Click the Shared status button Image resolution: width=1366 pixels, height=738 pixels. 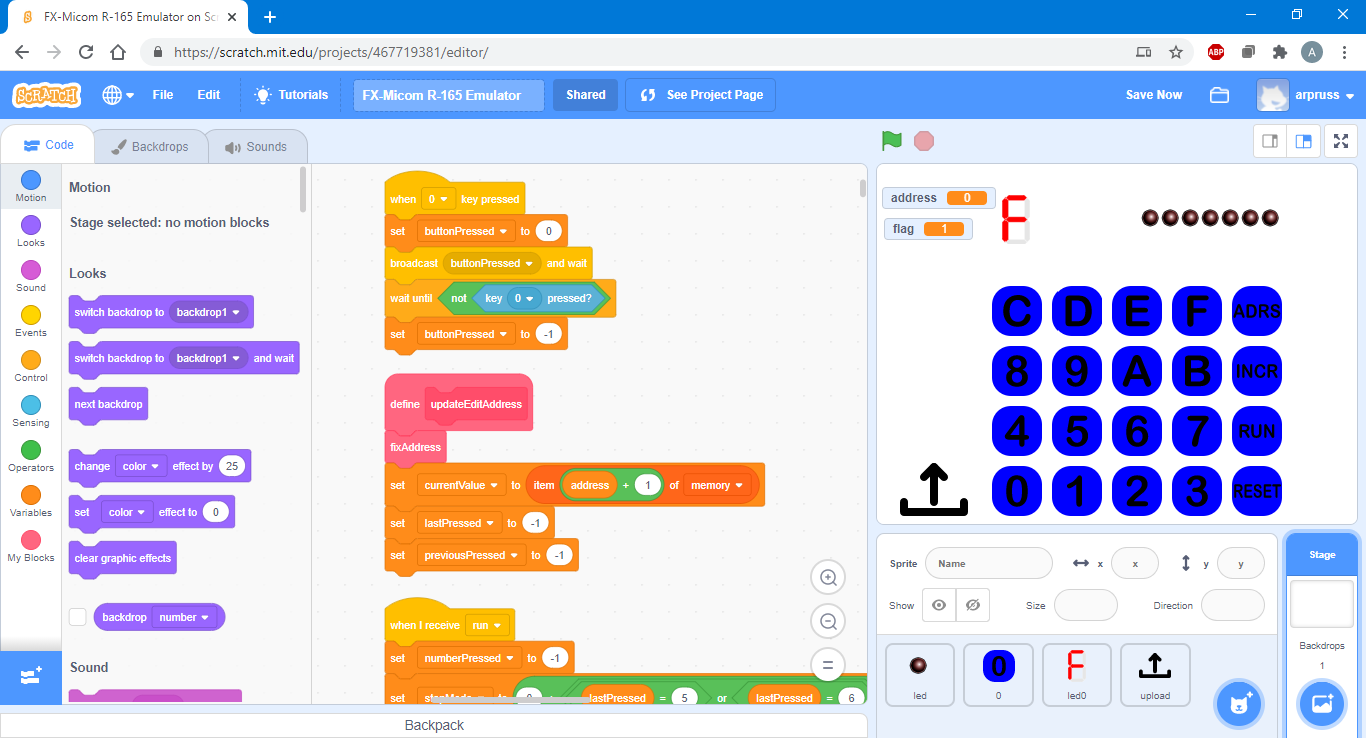pos(586,95)
